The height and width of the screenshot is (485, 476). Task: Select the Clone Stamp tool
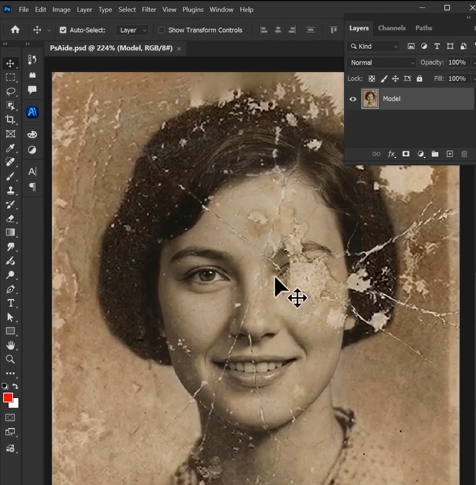click(10, 190)
